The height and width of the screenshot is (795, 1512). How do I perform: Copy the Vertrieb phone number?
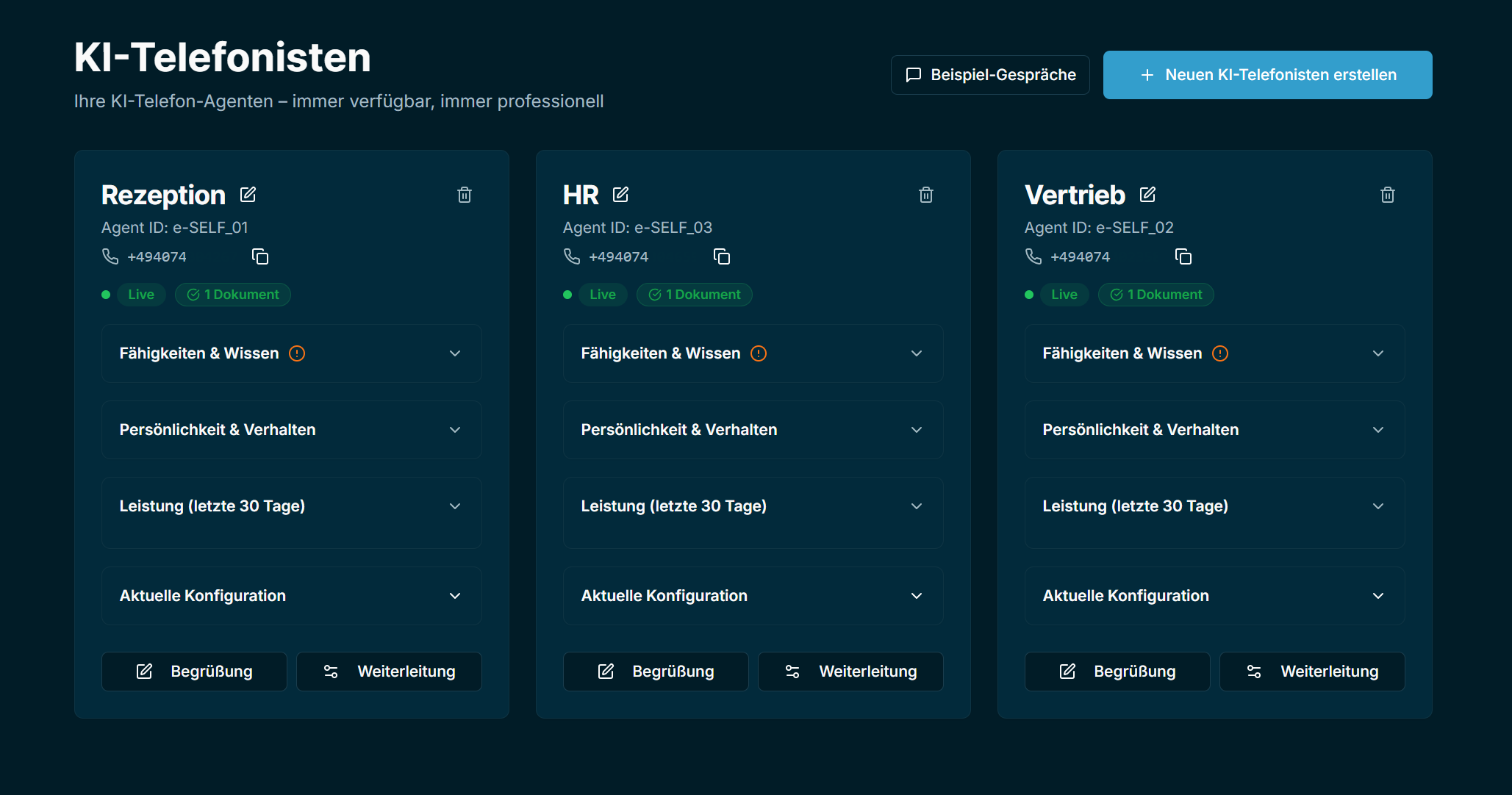[1183, 256]
